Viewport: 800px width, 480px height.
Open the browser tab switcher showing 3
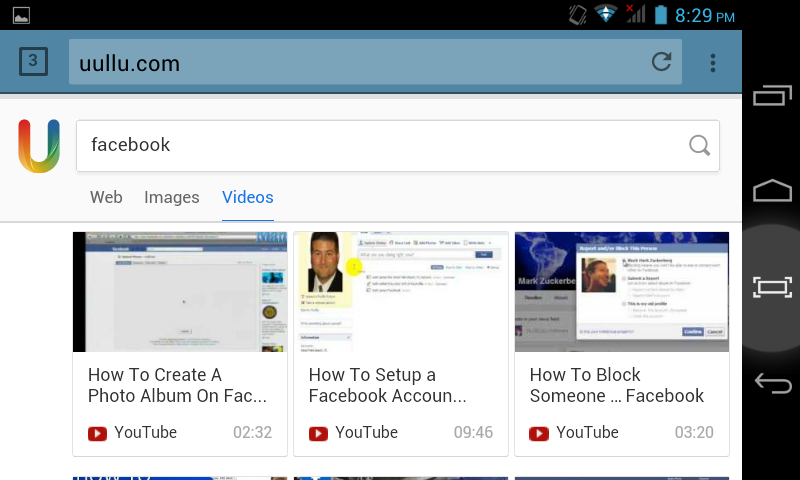pos(33,62)
